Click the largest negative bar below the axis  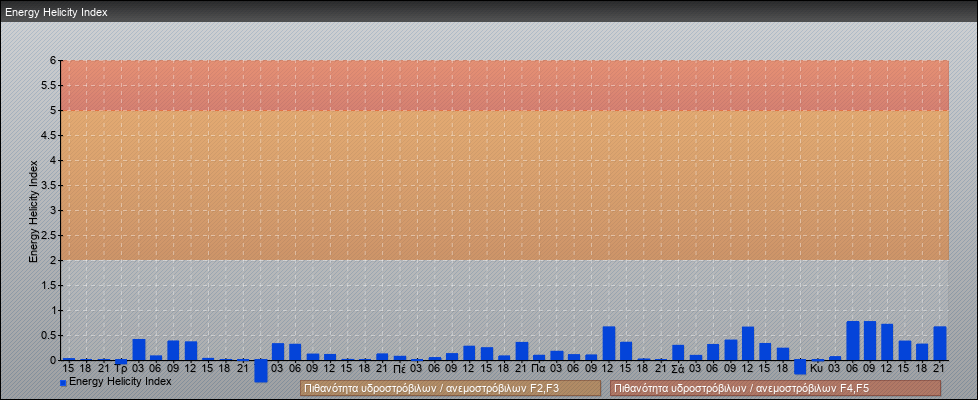point(261,371)
